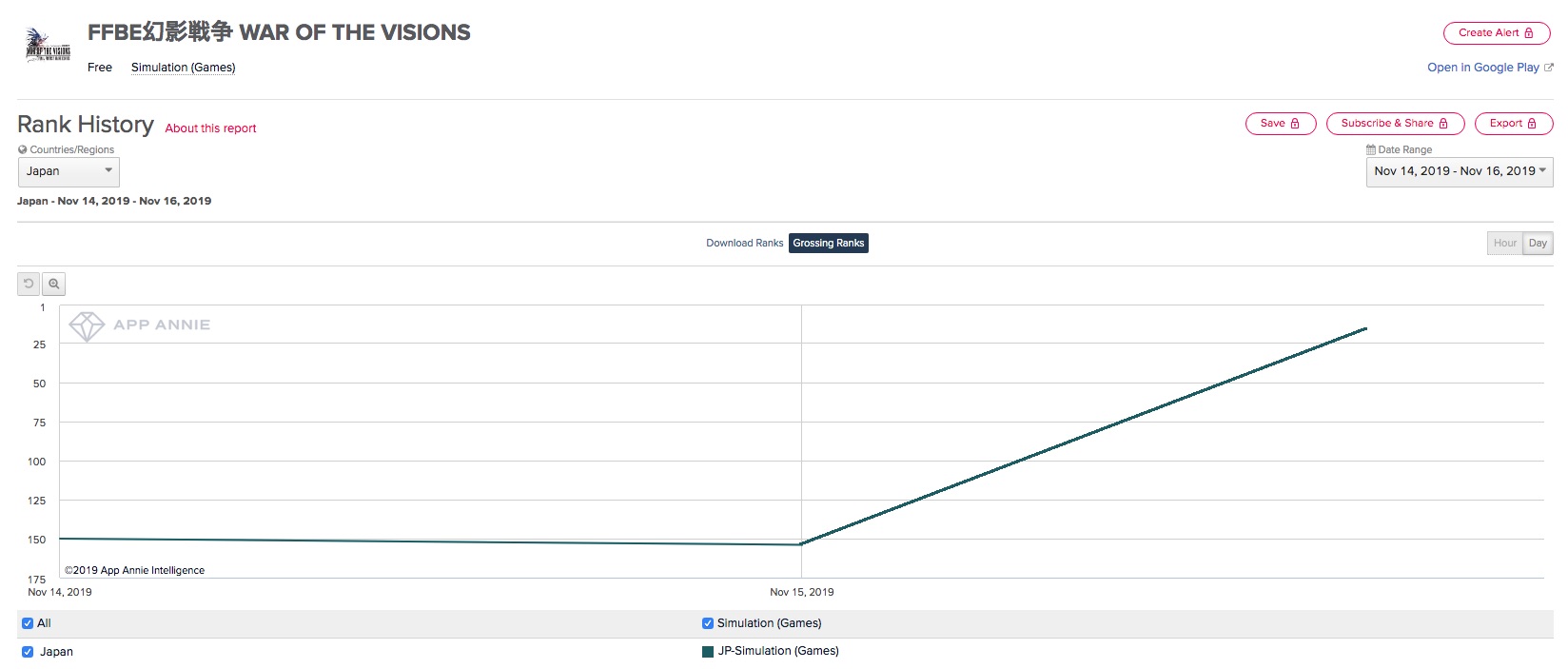Click the FFBE War of the Visions app icon
Image resolution: width=1568 pixels, height=669 pixels.
coord(48,46)
